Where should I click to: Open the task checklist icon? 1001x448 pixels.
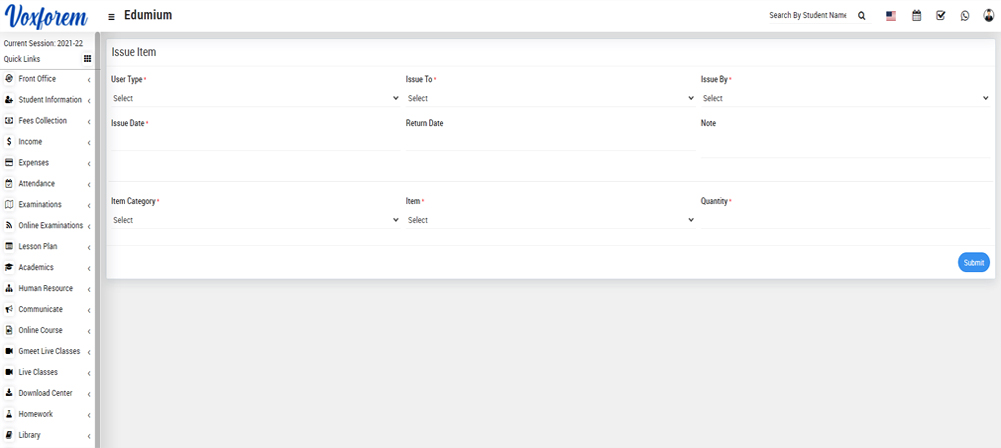[941, 16]
